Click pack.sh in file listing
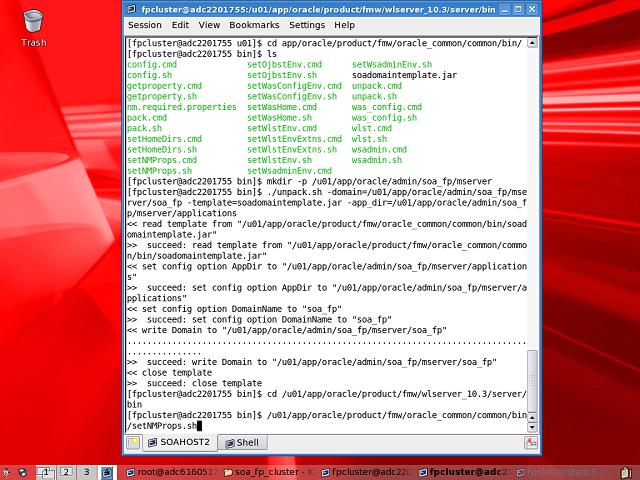Image resolution: width=640 pixels, height=480 pixels. point(144,128)
